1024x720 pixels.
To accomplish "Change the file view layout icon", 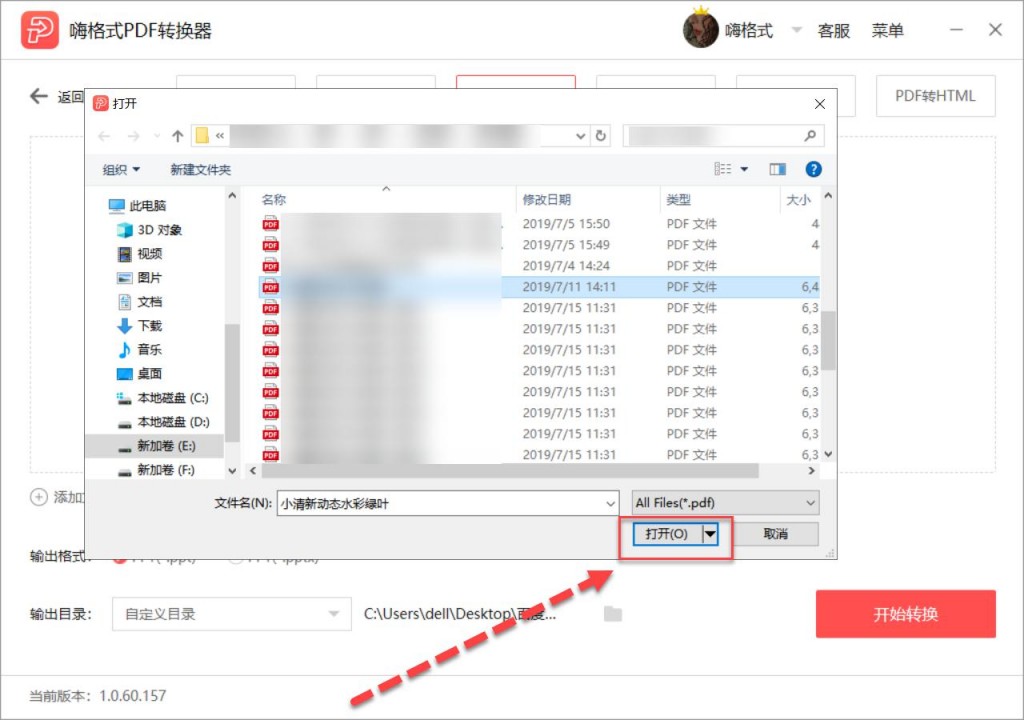I will [722, 169].
